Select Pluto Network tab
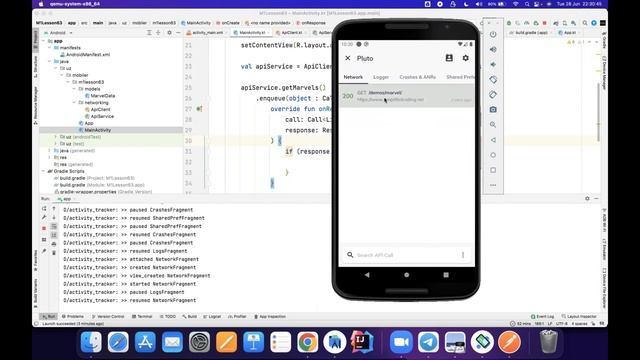The height and width of the screenshot is (360, 640). [x=353, y=77]
